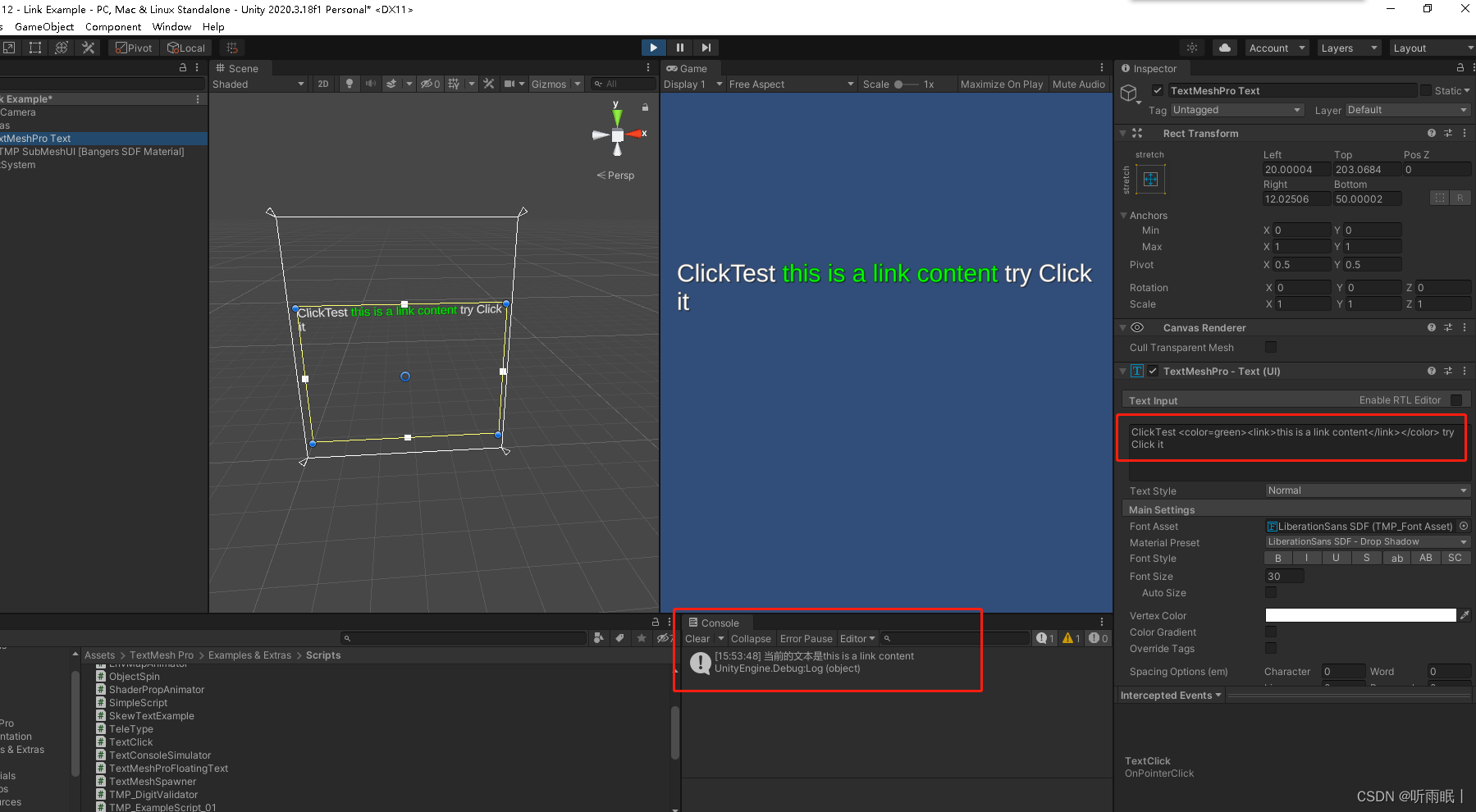The height and width of the screenshot is (812, 1476).
Task: Enable the Static checkbox
Action: (x=1426, y=90)
